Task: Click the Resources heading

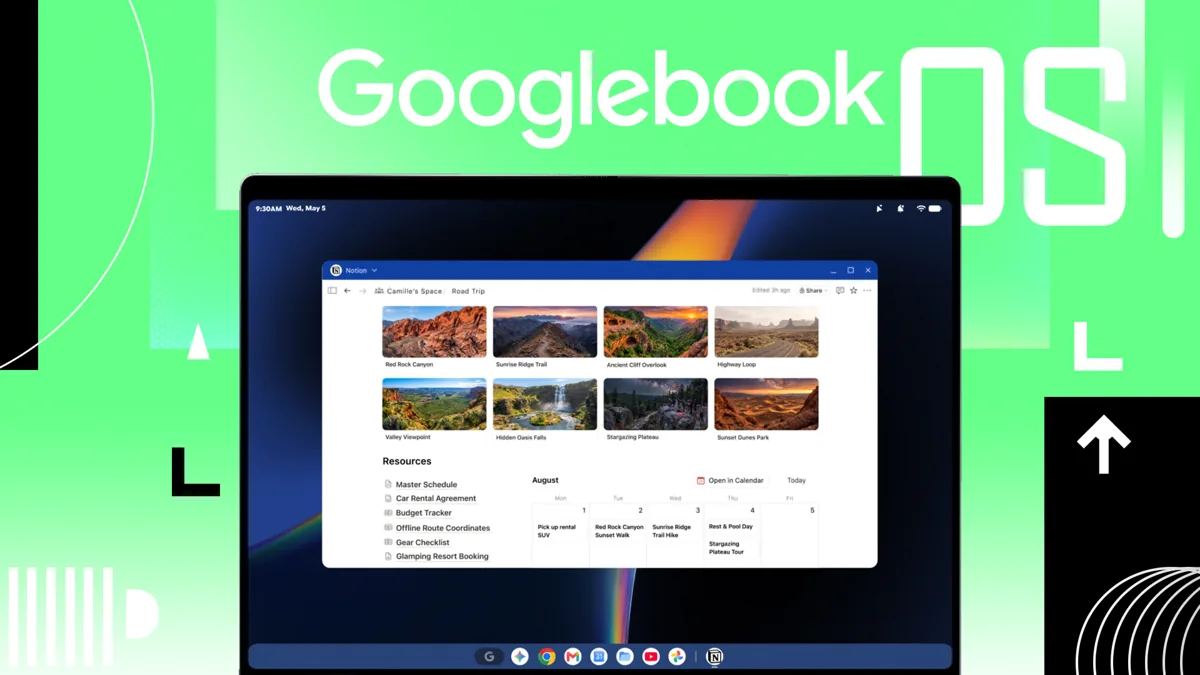Action: 407,461
